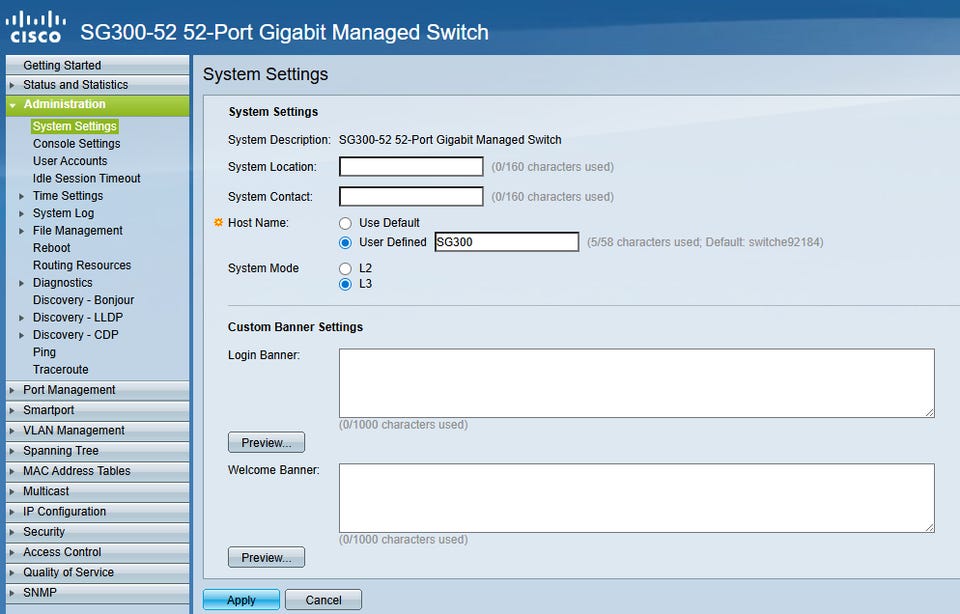
Task: Expand the Security arrow
Action: tap(12, 532)
